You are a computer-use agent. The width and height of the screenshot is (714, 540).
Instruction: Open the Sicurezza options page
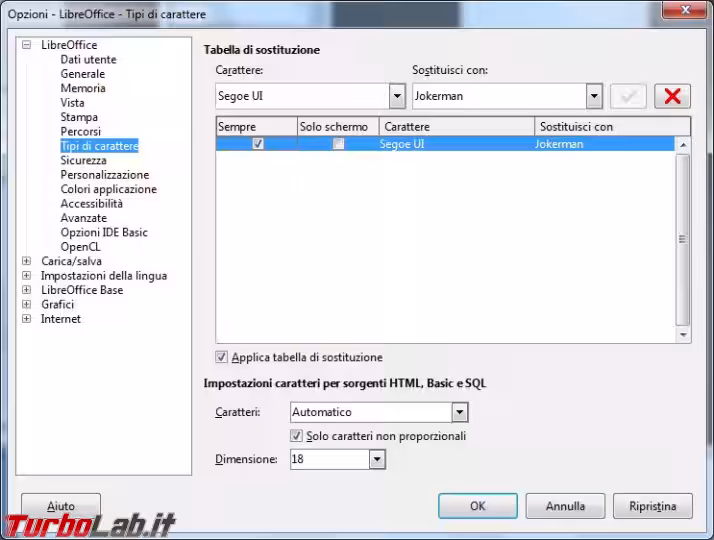pos(83,160)
